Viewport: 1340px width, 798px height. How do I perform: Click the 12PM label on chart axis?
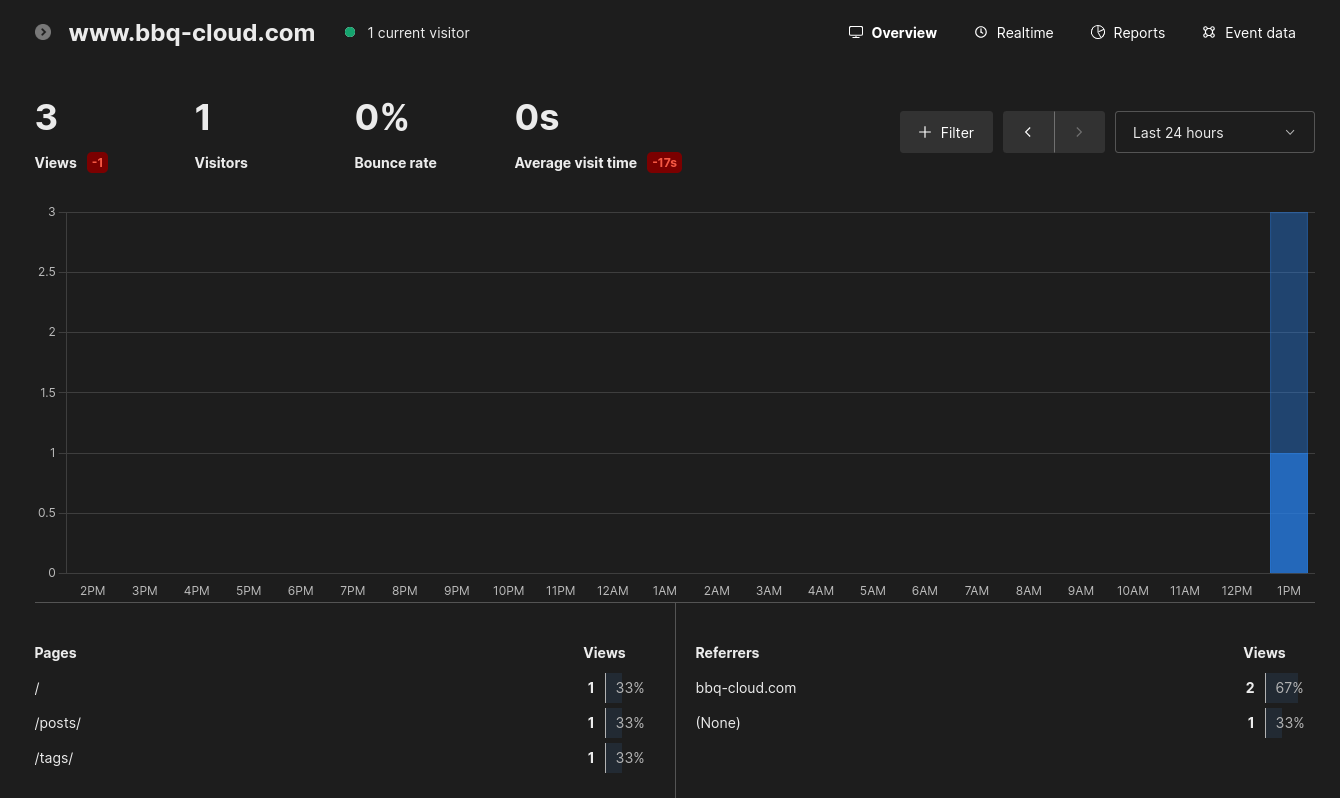1237,591
